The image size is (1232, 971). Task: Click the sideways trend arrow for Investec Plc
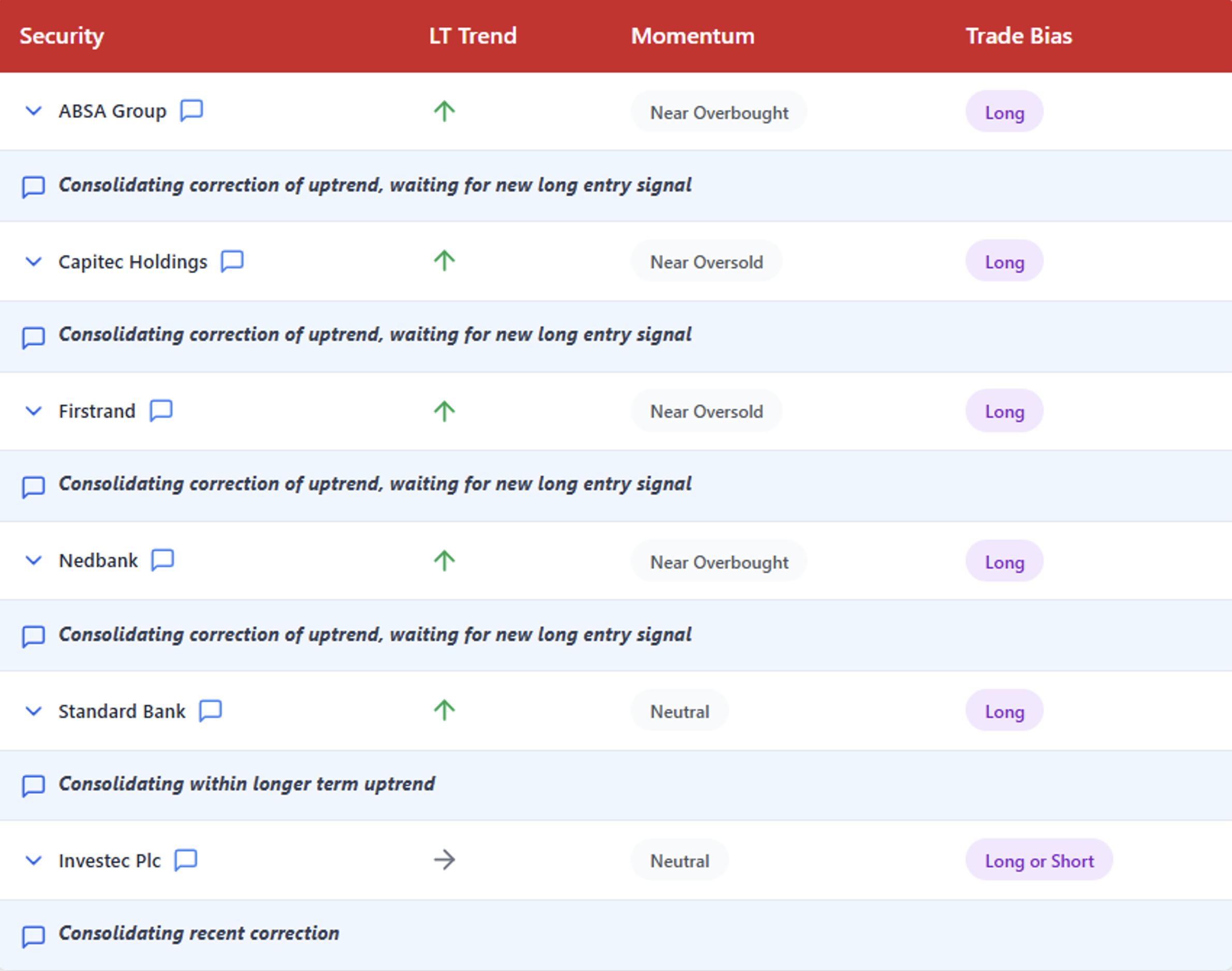pyautogui.click(x=444, y=860)
